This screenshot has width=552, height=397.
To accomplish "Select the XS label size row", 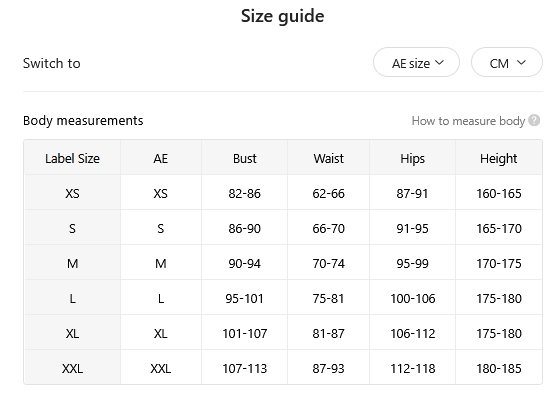I will [x=283, y=193].
